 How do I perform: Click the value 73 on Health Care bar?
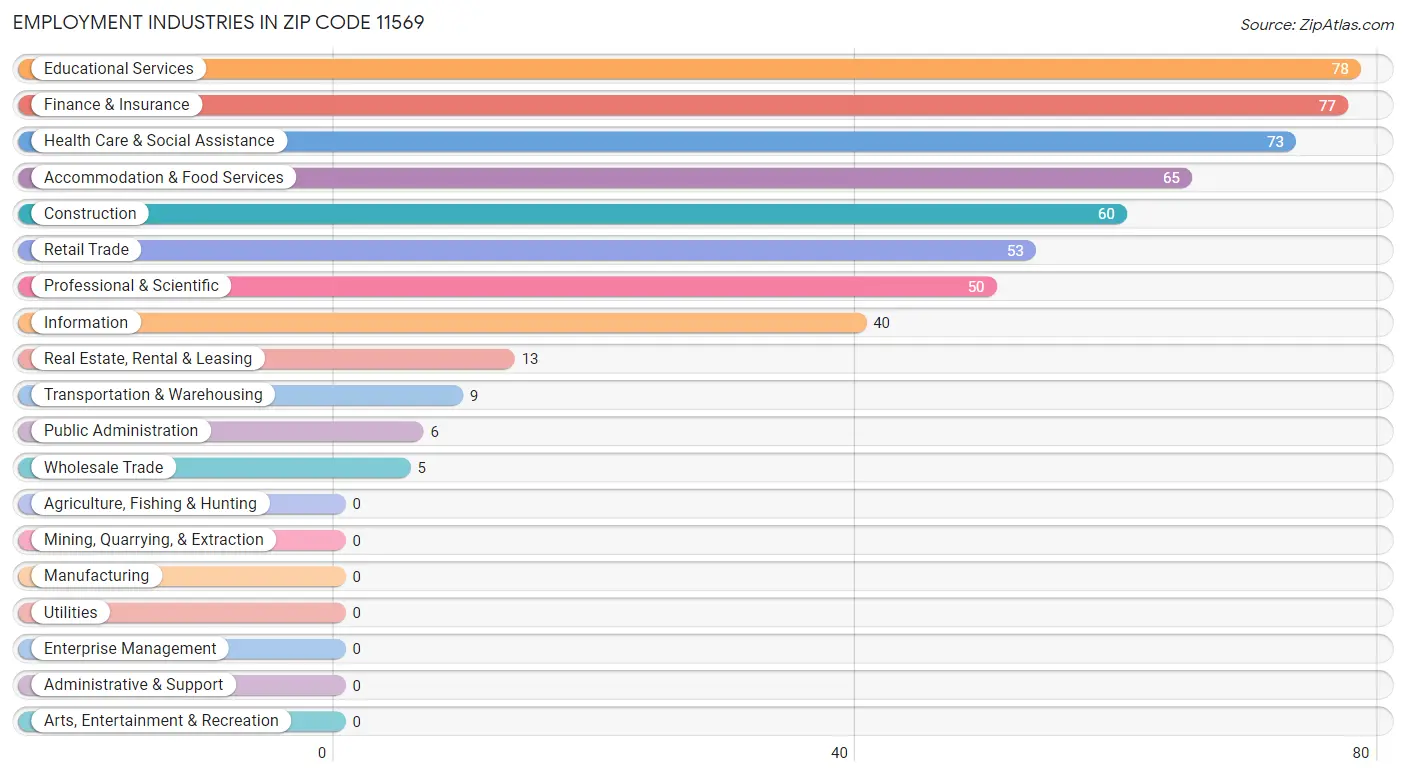(x=1275, y=142)
